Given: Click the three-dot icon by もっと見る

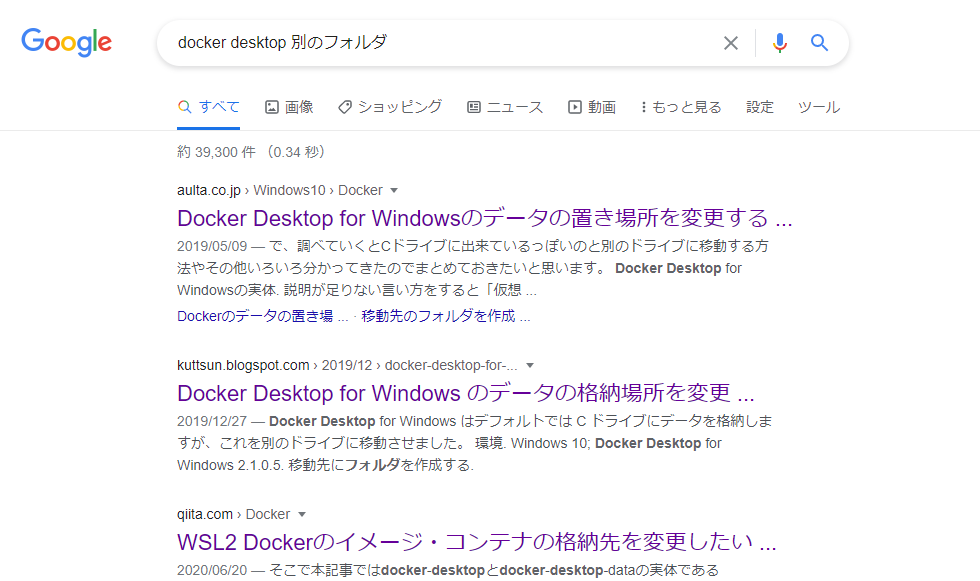Looking at the screenshot, I should [644, 107].
